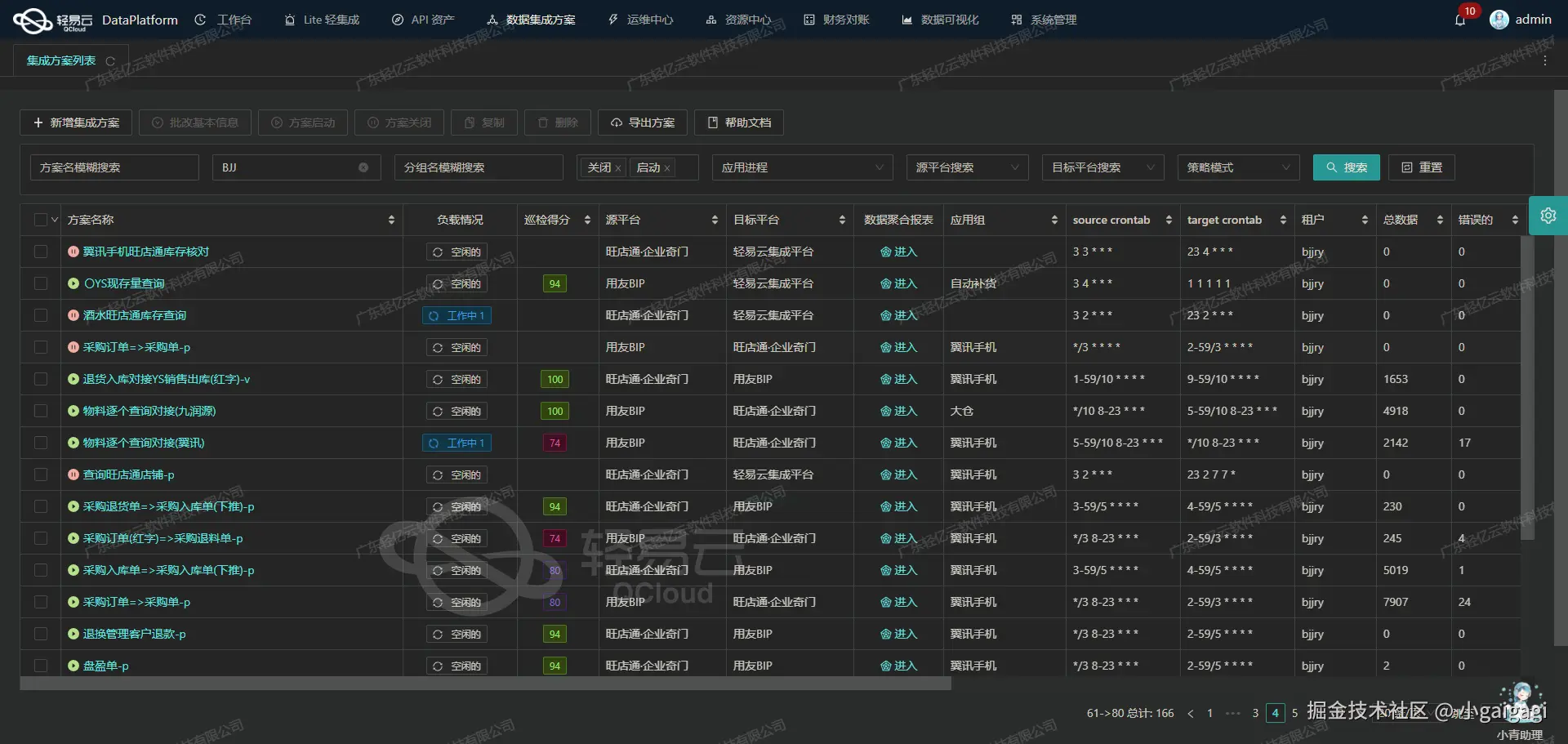Switch to 数据可视化 in top navigation
The image size is (1568, 744).
point(939,20)
